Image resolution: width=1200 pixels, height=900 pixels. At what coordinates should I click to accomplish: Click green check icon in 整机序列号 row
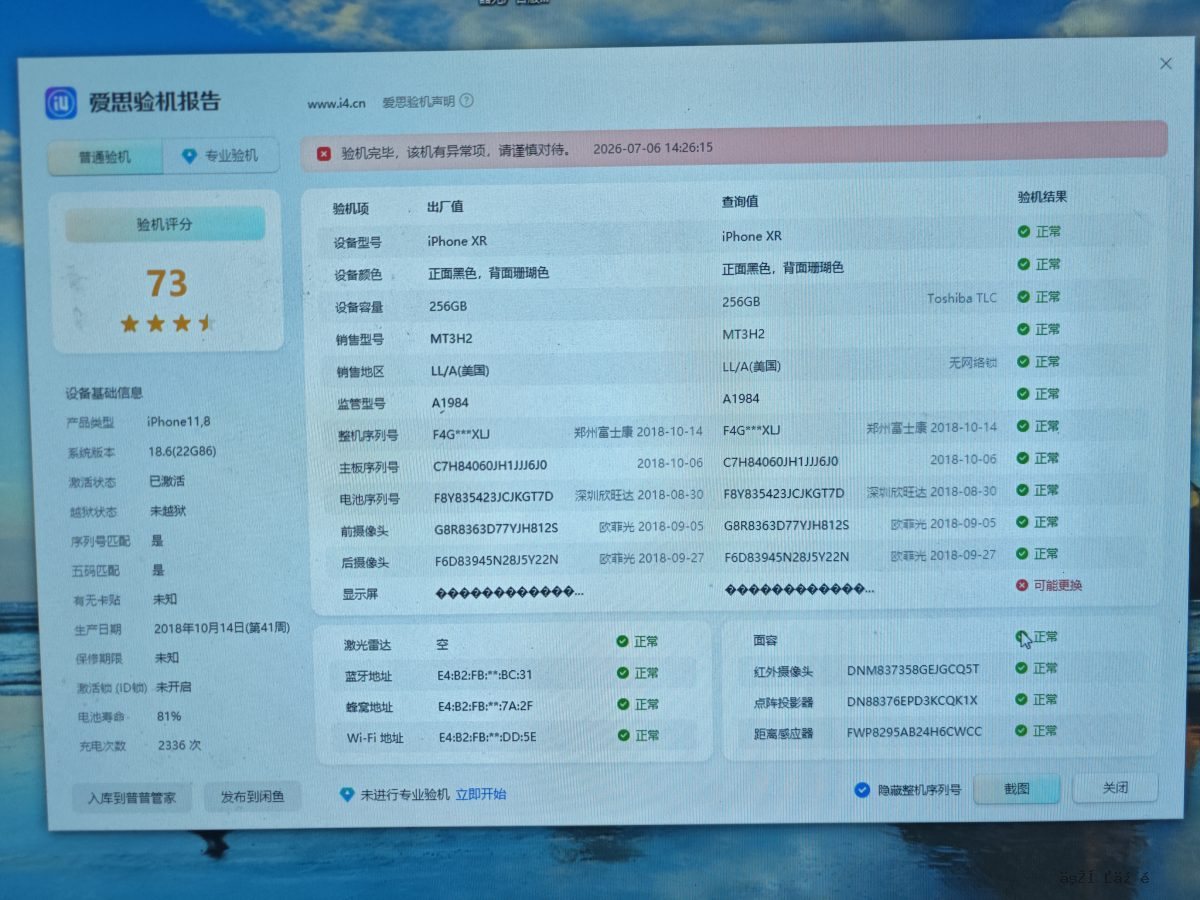tap(1023, 426)
